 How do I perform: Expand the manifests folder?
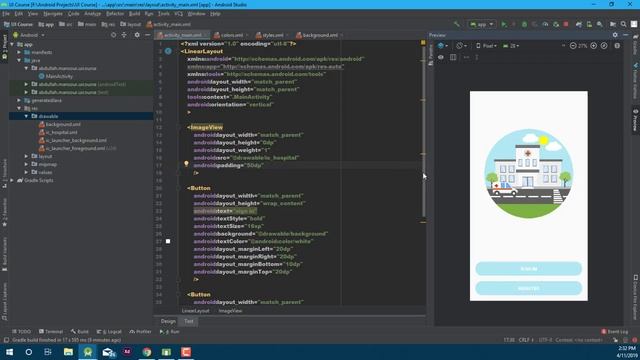(x=19, y=52)
